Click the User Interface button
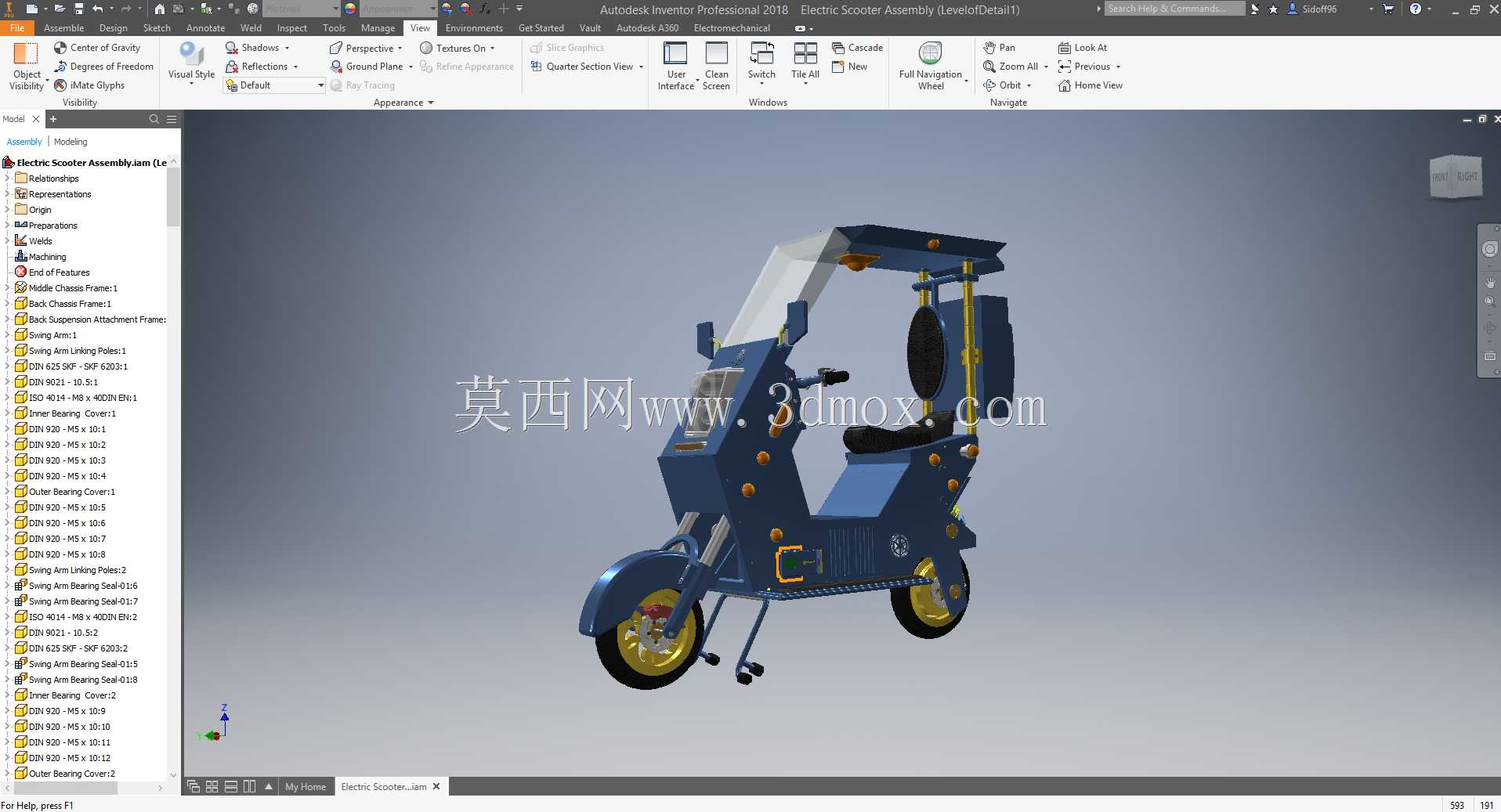The width and height of the screenshot is (1501, 812). (x=675, y=66)
